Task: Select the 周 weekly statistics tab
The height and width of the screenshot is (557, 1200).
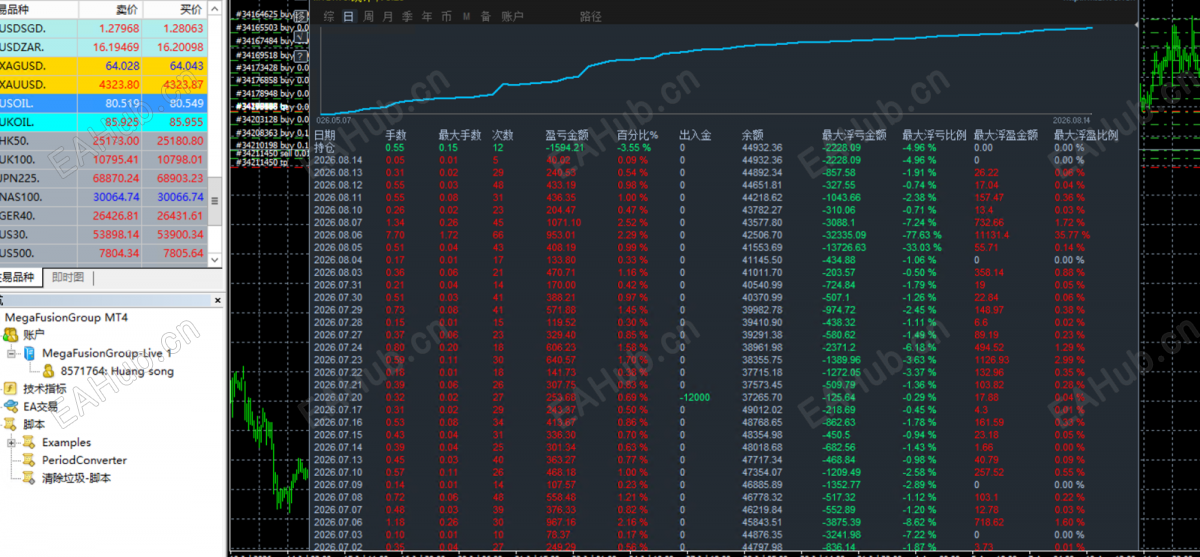Action: point(368,17)
